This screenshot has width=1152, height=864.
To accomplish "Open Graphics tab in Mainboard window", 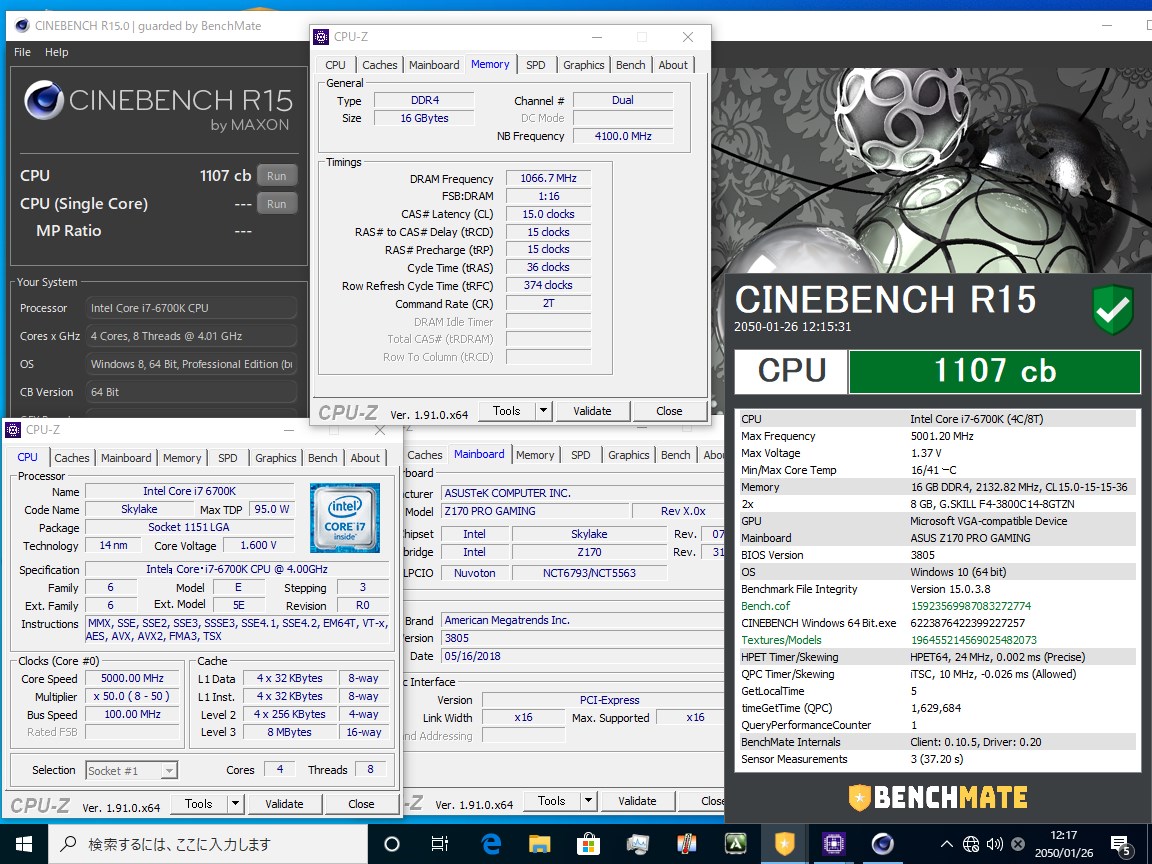I will point(628,455).
